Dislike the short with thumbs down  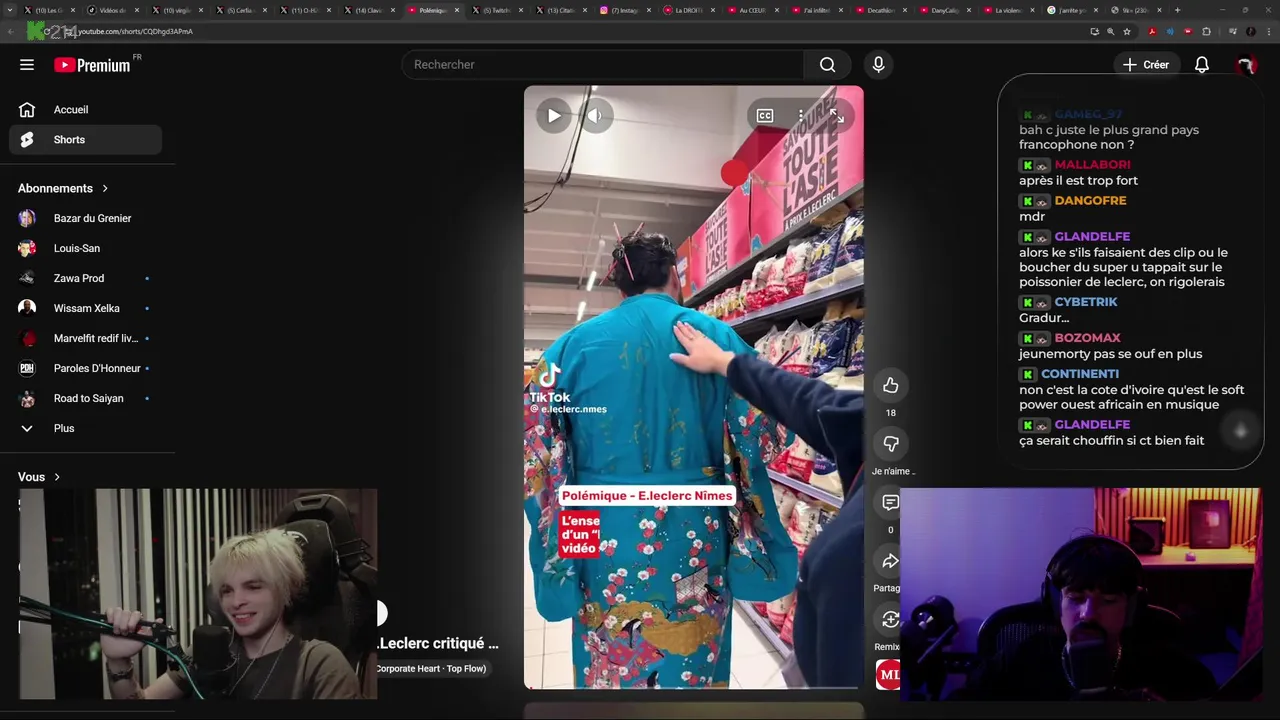pyautogui.click(x=890, y=443)
